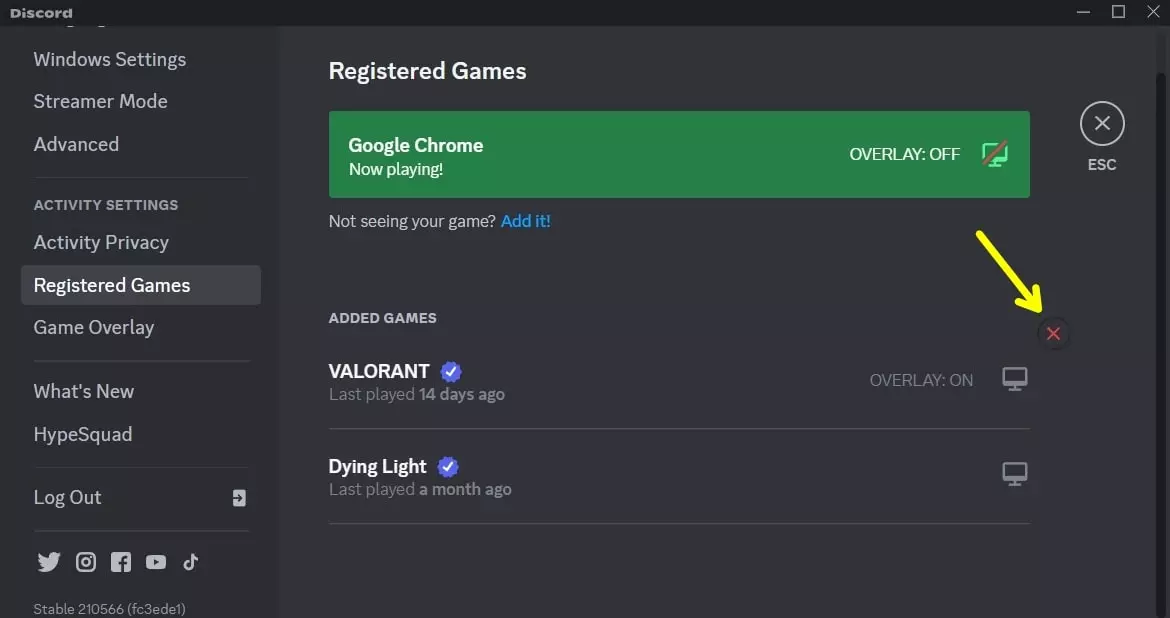Image resolution: width=1170 pixels, height=618 pixels.
Task: Close settings with the ESC circle icon
Action: click(1101, 122)
